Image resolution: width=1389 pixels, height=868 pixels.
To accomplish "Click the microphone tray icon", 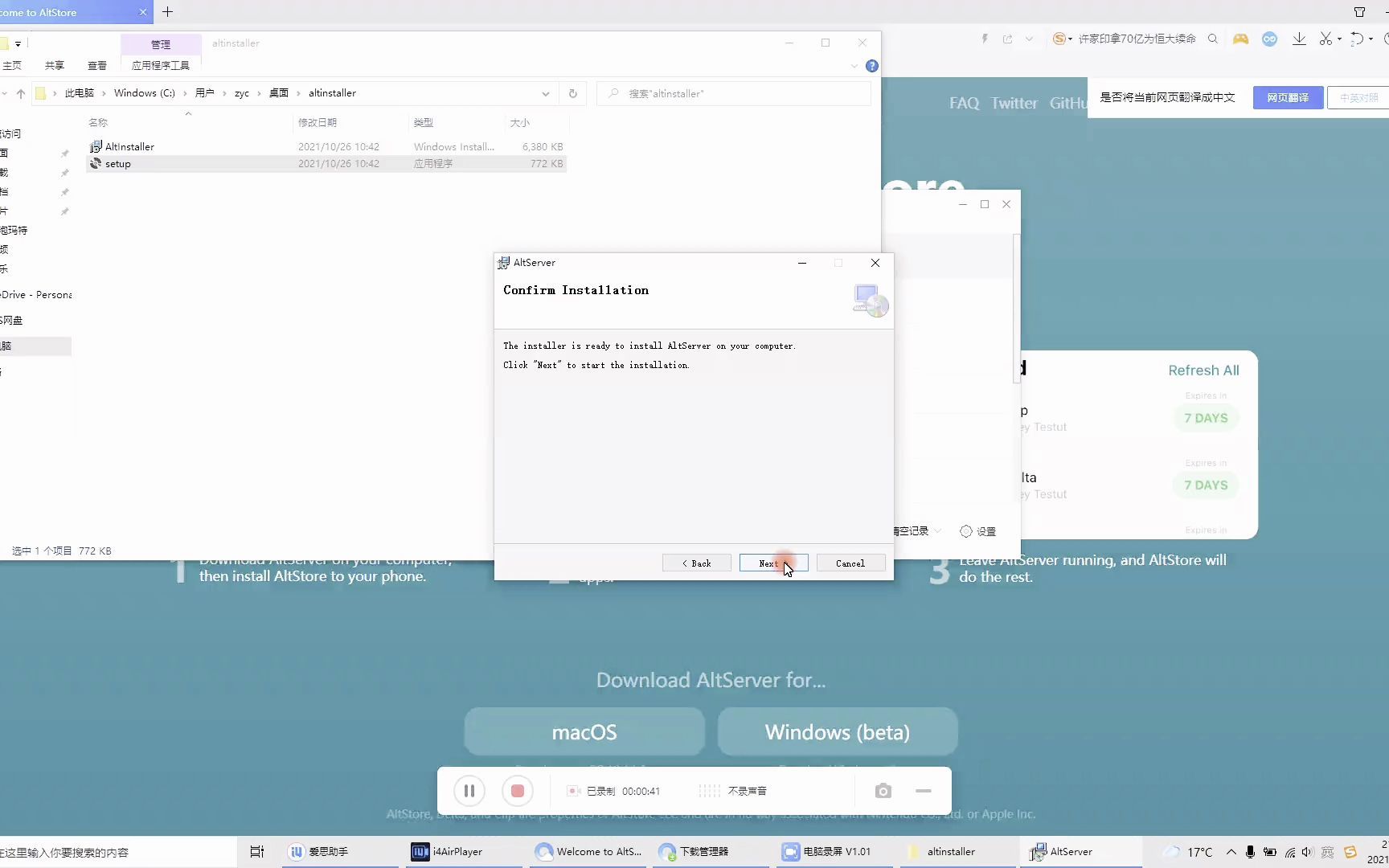I will [1250, 852].
